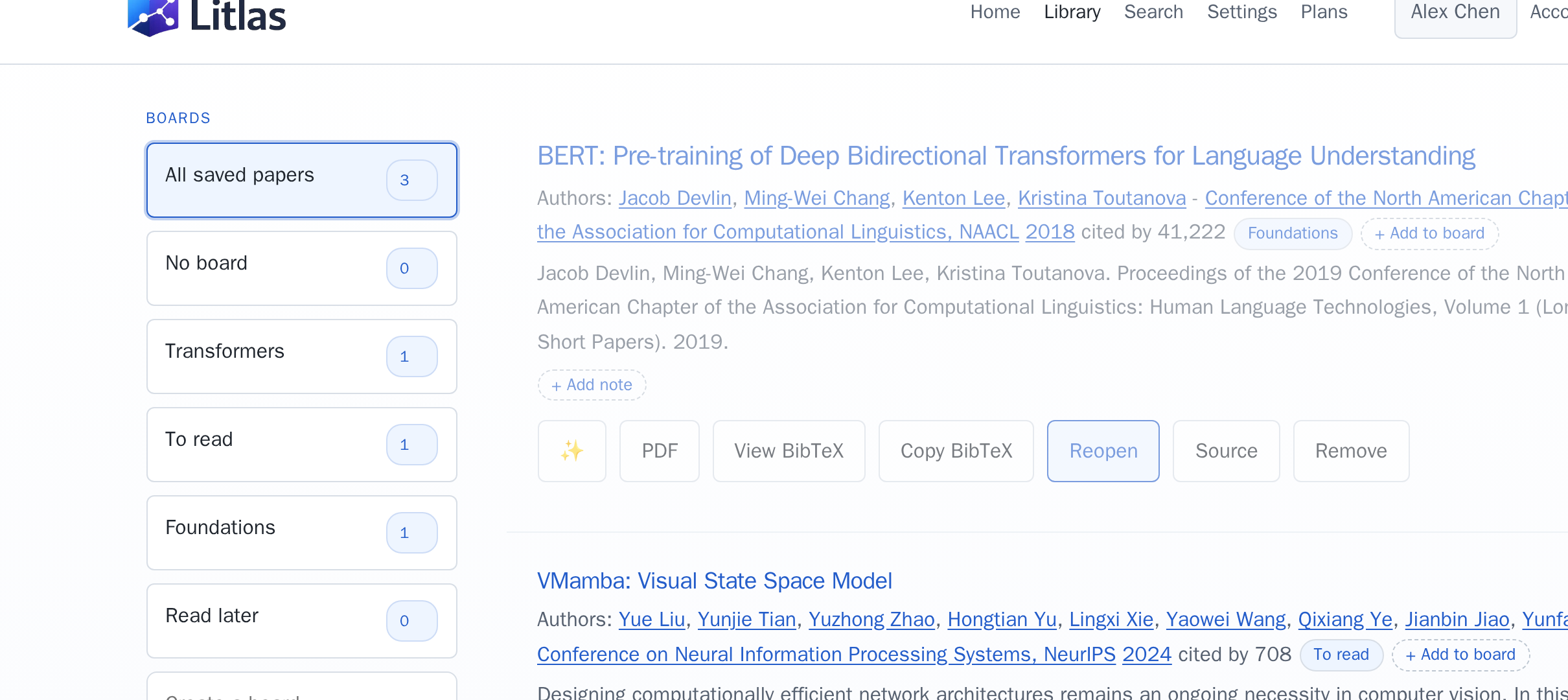Click Add to board for BERT paper
Viewport: 1568px width, 700px height.
click(1429, 234)
